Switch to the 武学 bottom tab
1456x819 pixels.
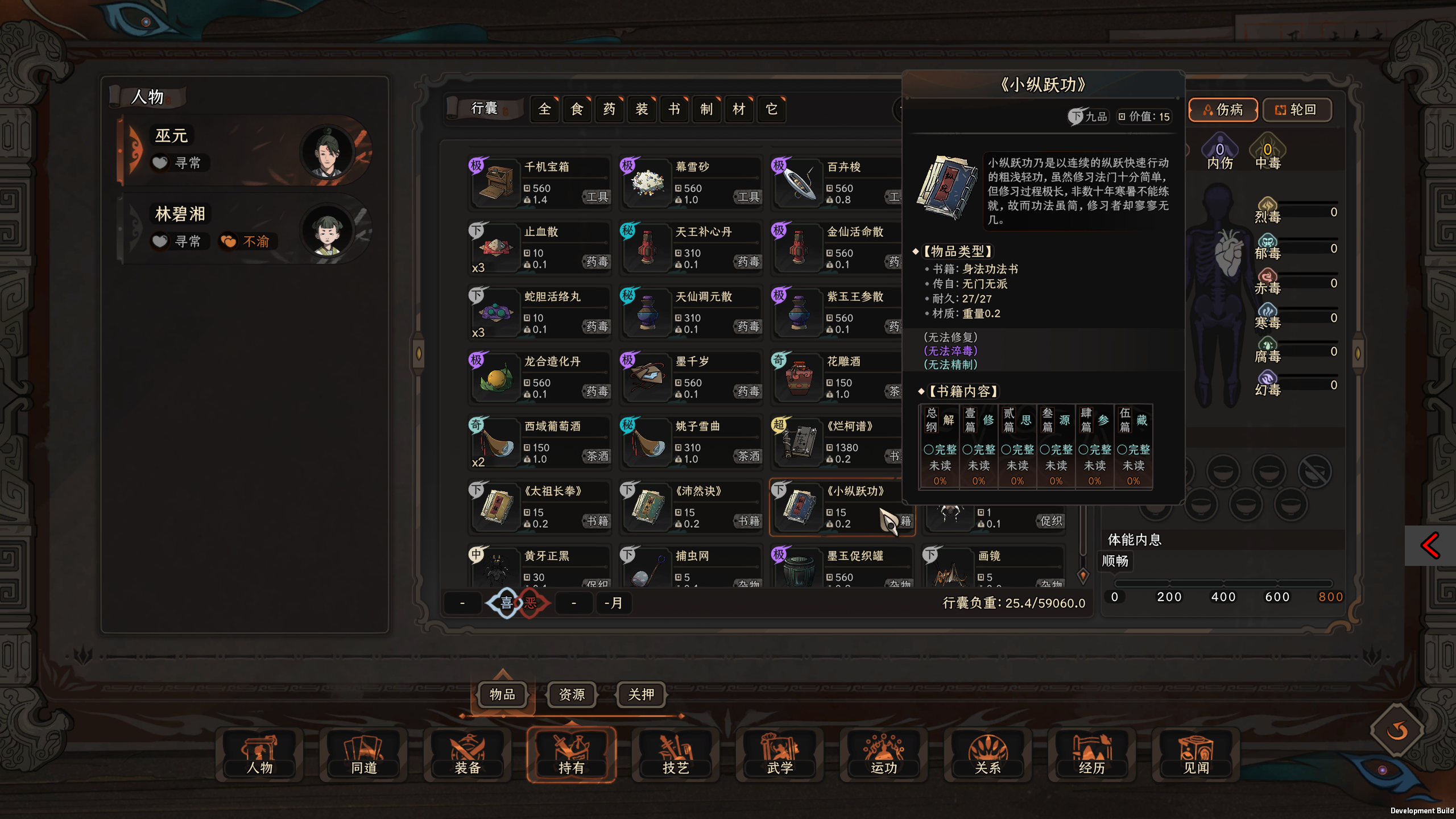pyautogui.click(x=779, y=754)
